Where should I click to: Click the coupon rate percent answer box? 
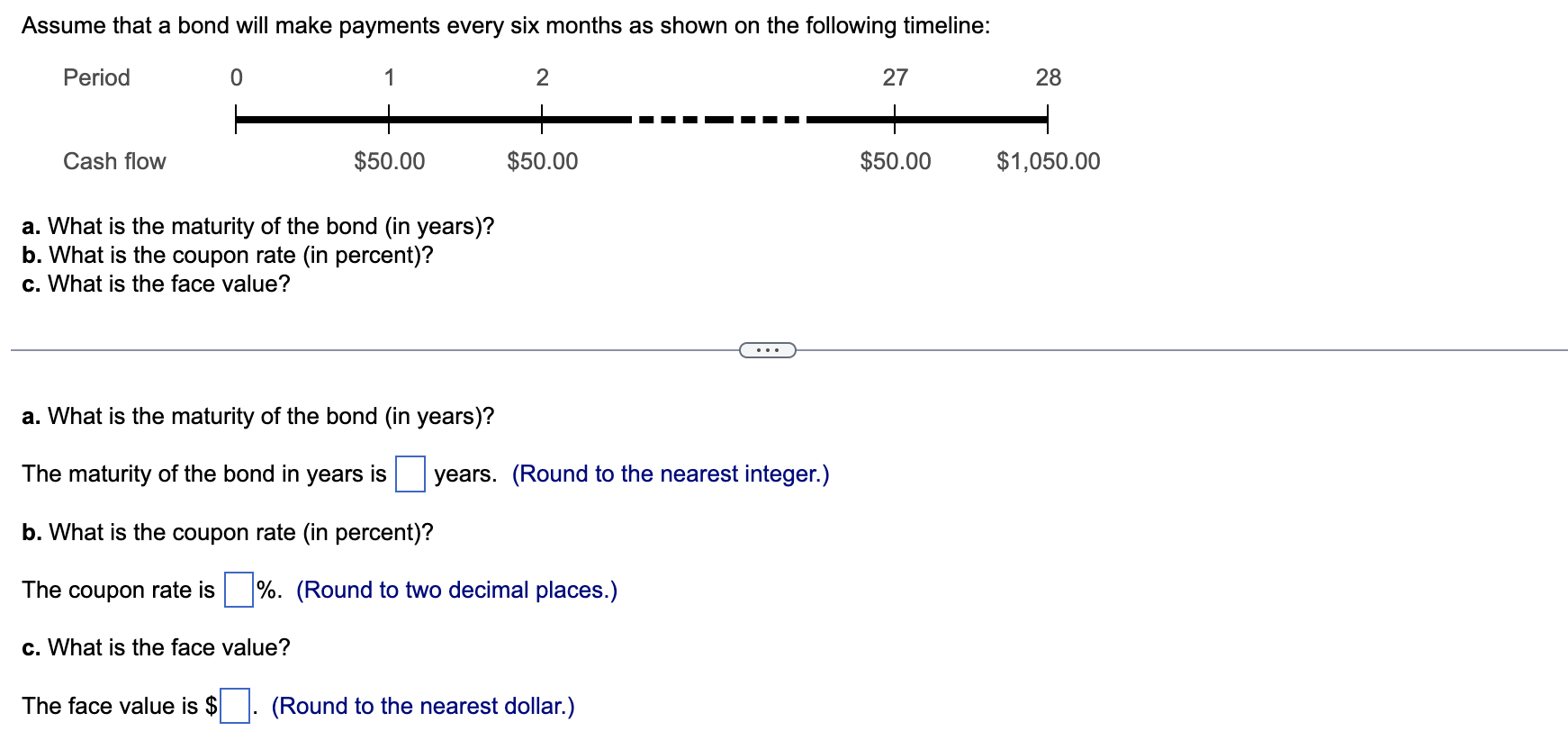pyautogui.click(x=239, y=591)
